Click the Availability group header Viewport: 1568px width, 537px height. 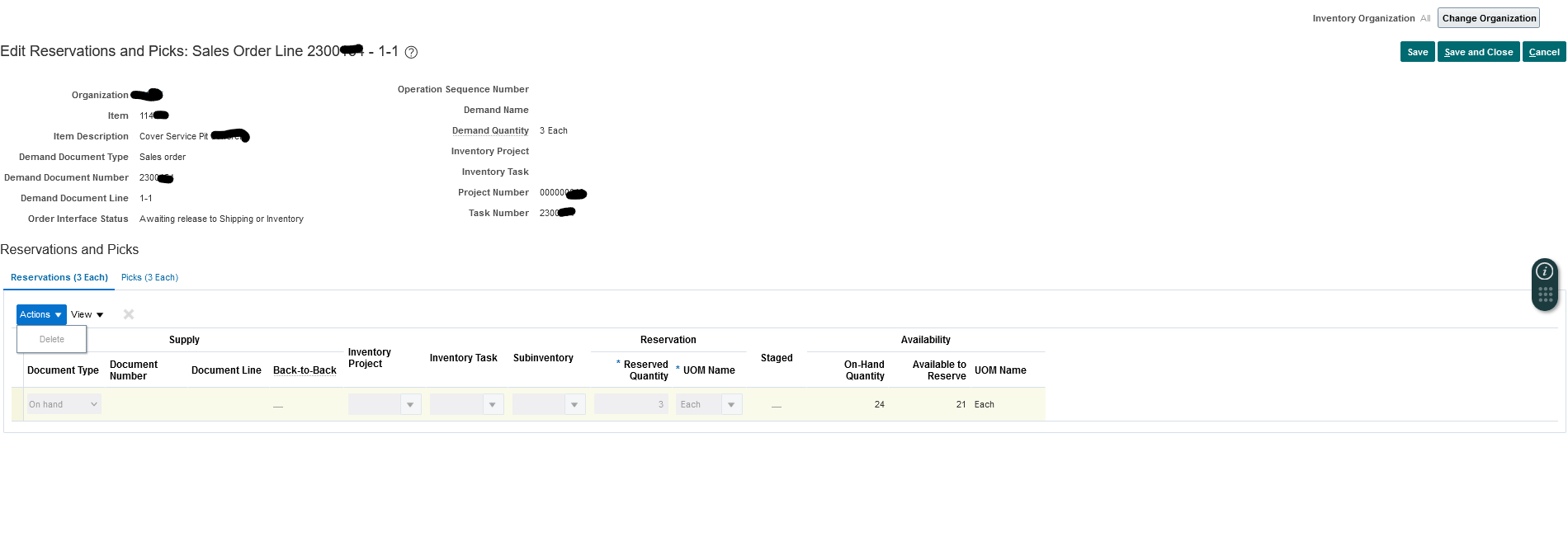tap(925, 340)
